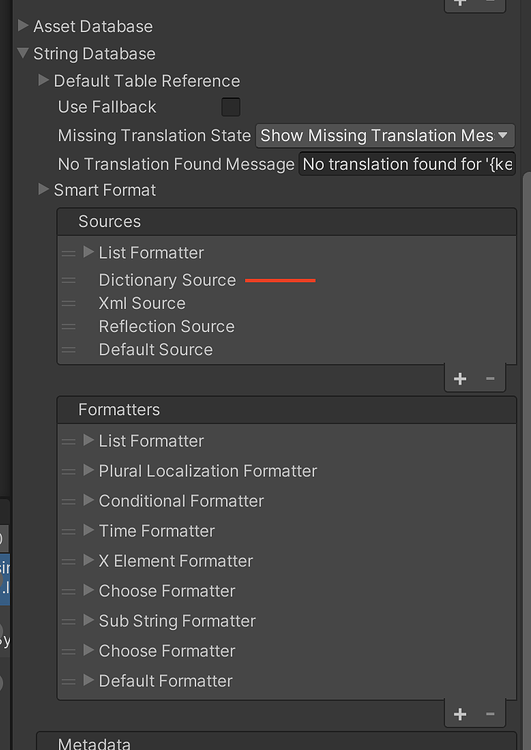
Task: Grab the drag handle beside Dictionary Source
Action: [x=68, y=280]
